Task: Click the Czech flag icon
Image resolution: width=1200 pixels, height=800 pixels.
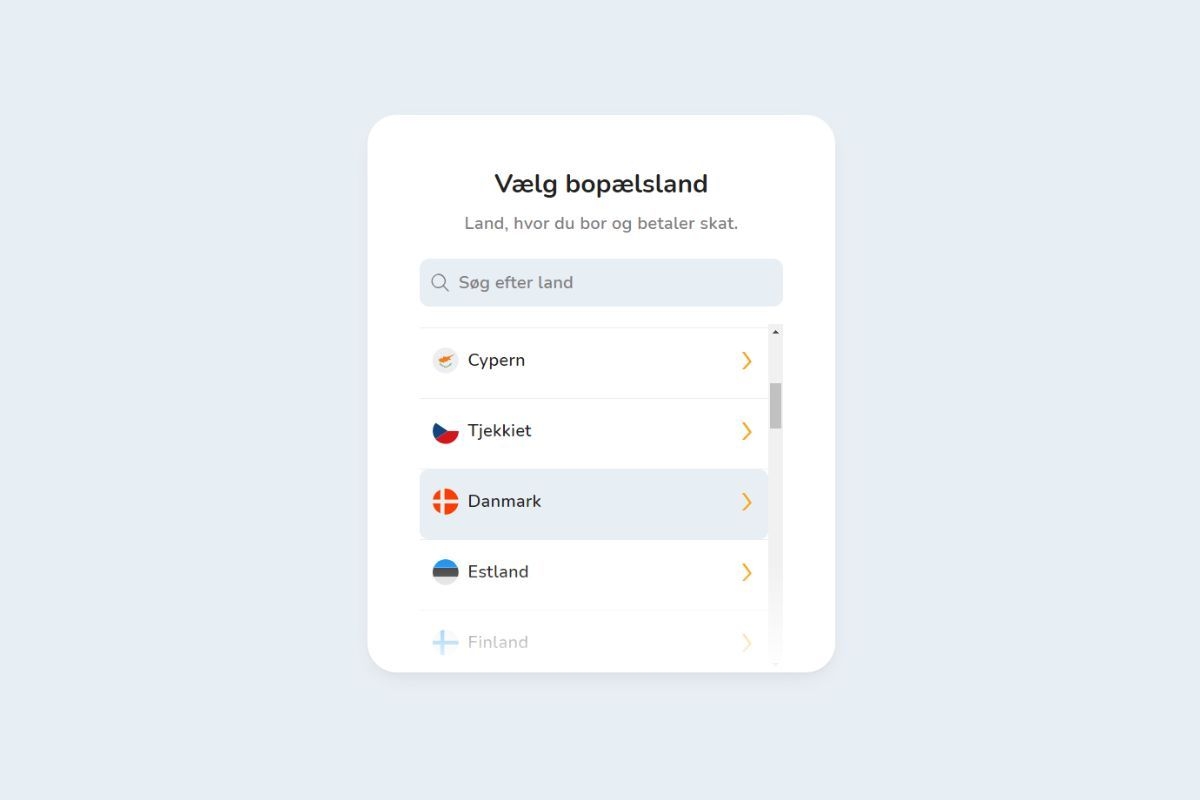Action: click(445, 432)
